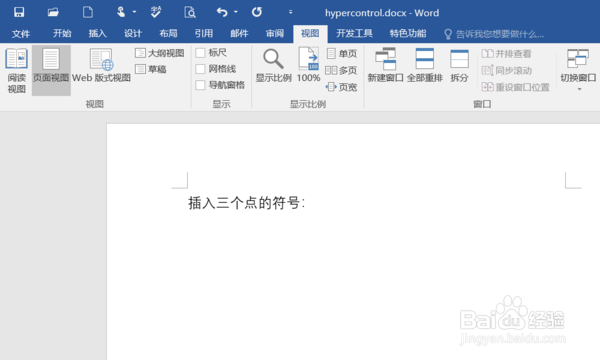600x360 pixels.
Task: Click 并排查看 side by side
Action: coord(506,54)
